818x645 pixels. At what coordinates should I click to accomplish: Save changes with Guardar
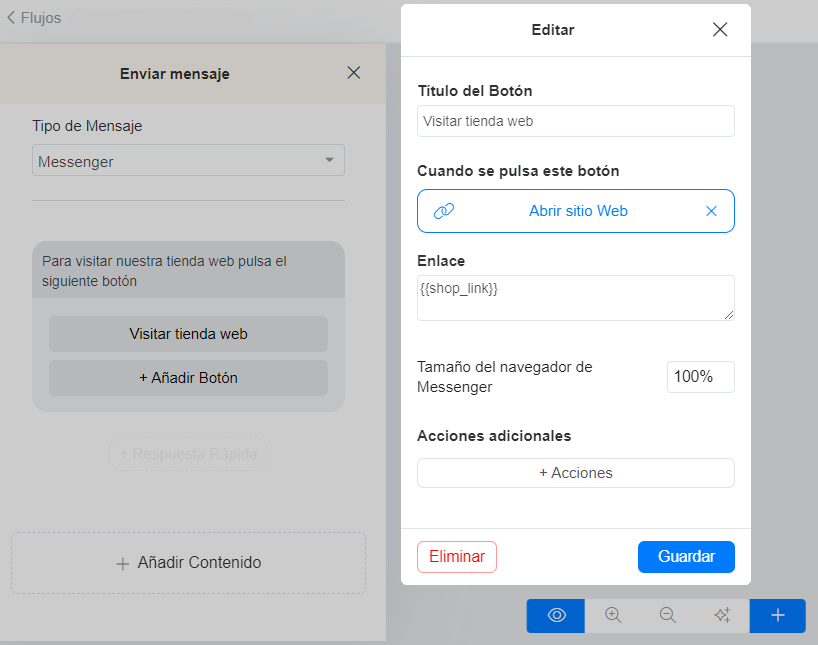tap(686, 557)
